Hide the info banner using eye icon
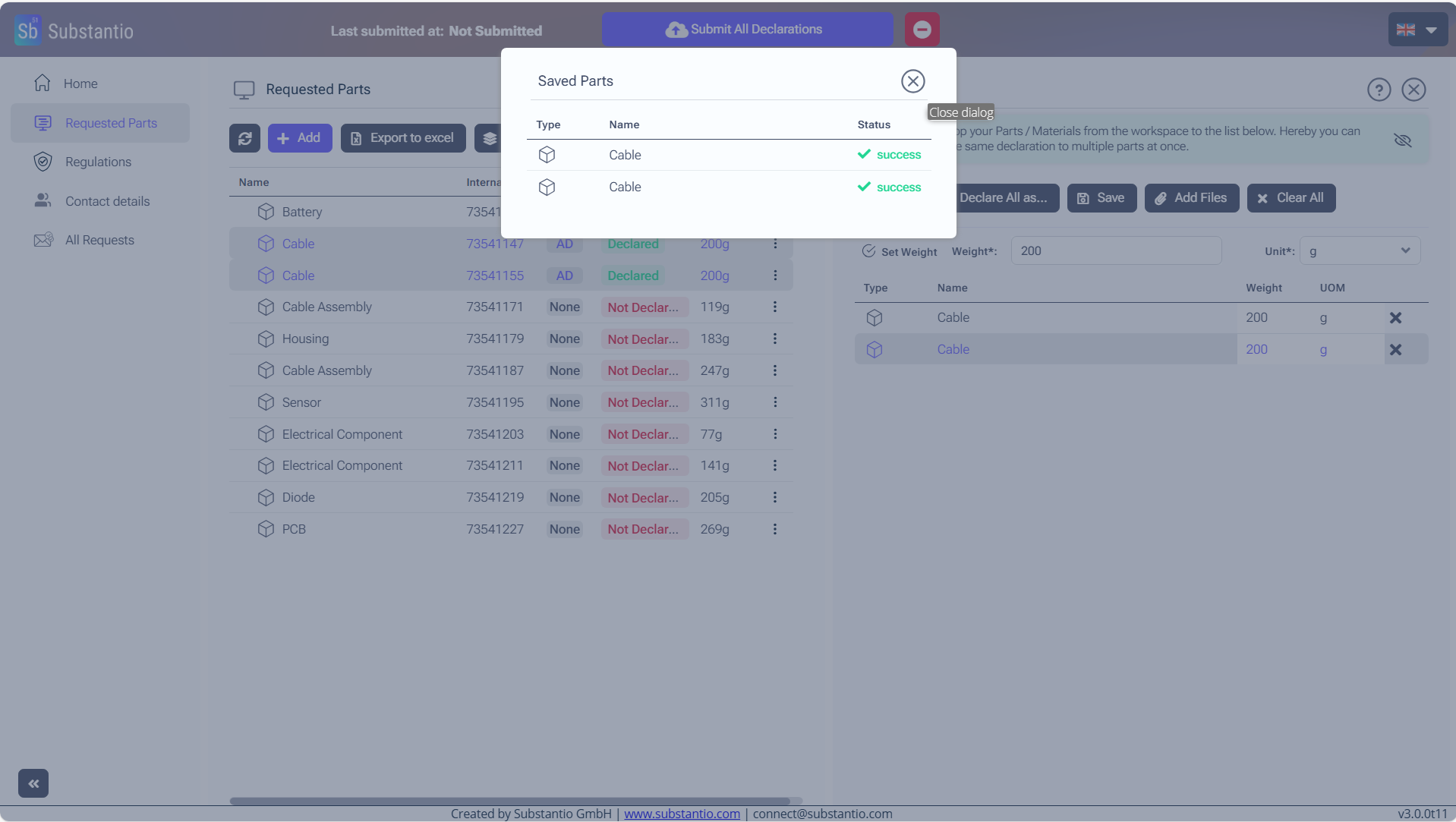The image size is (1456, 822). click(1402, 140)
